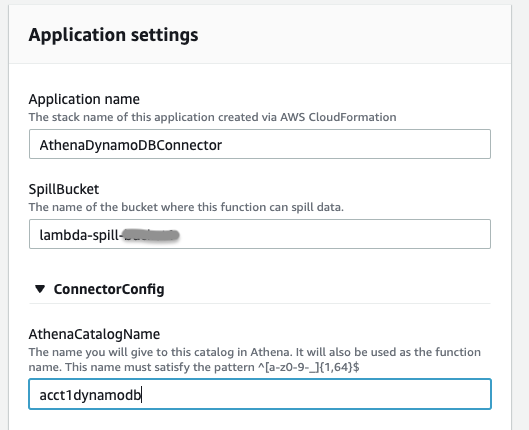Focus the Application name input field

260,144
